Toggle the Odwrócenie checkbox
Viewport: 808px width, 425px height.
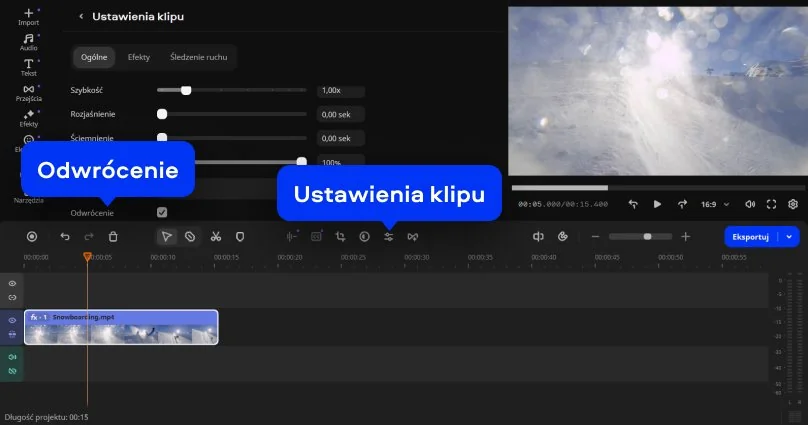point(162,213)
